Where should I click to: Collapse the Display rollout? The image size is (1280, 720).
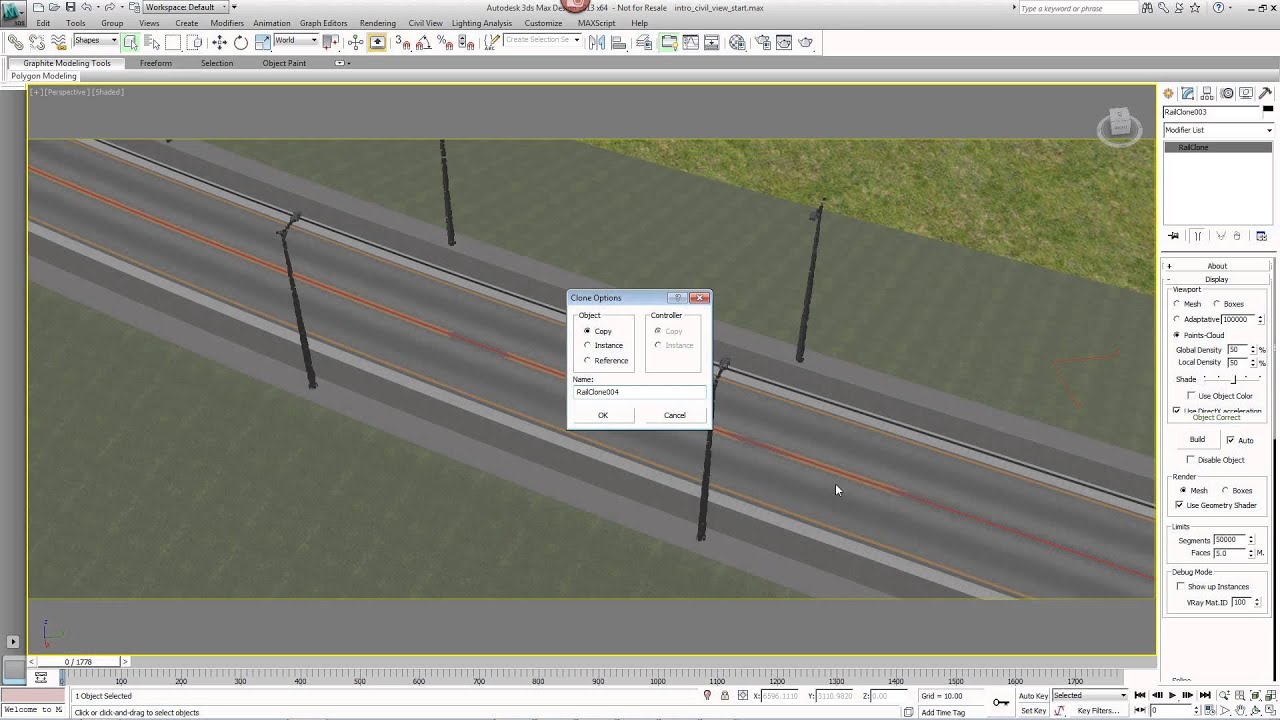(x=1217, y=279)
